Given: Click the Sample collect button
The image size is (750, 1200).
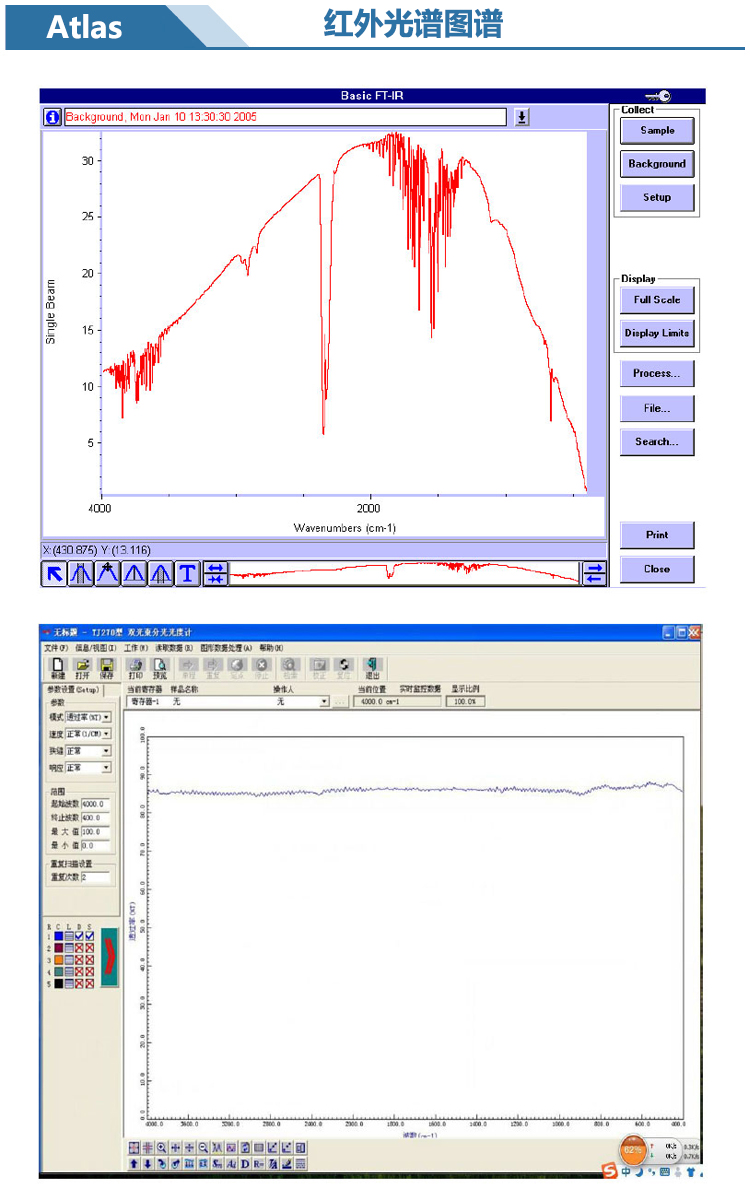Looking at the screenshot, I should tap(657, 130).
